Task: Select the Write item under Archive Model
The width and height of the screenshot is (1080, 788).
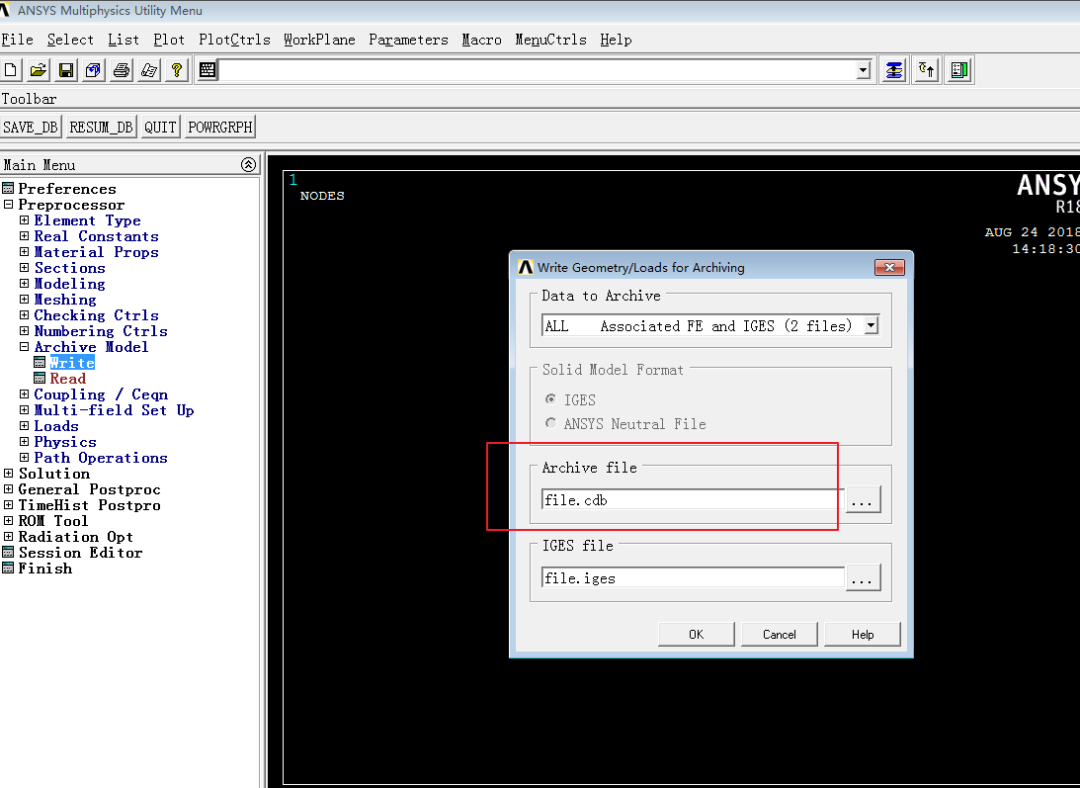Action: click(x=72, y=363)
